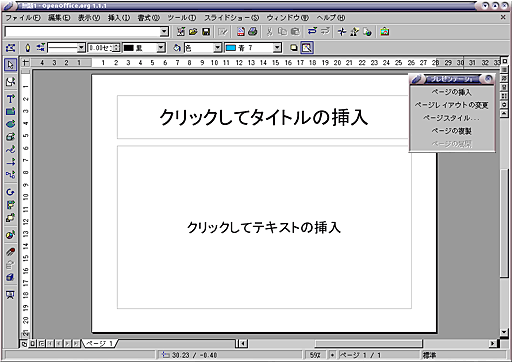512x362 pixels.
Task: Click the blue fill color swatch
Action: [x=231, y=48]
